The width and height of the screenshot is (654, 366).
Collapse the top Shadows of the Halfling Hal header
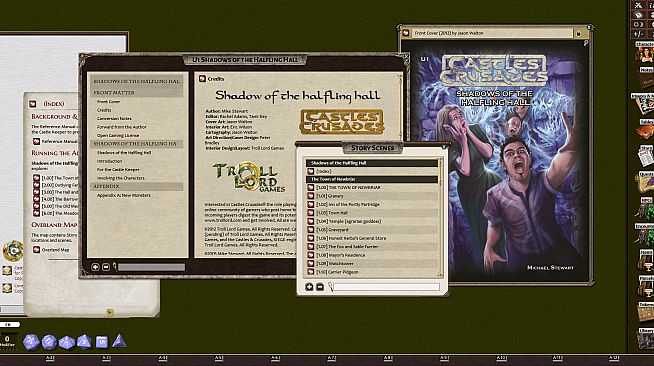(x=137, y=81)
